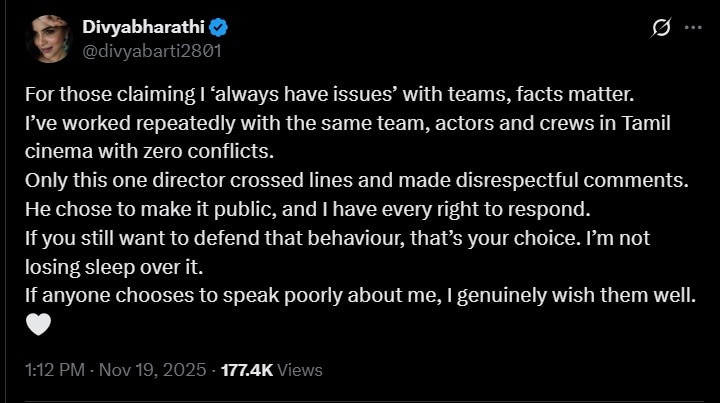Click the 177.4K view count

click(249, 370)
